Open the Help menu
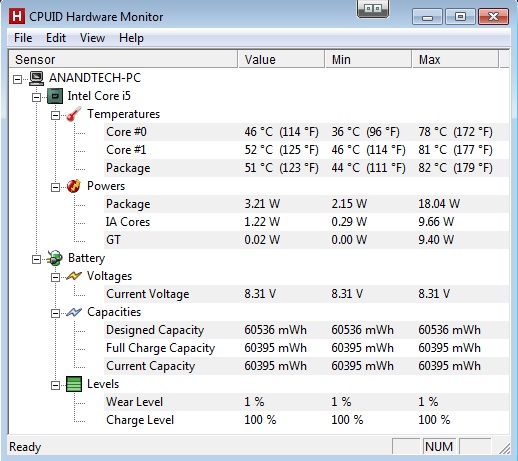 click(131, 38)
